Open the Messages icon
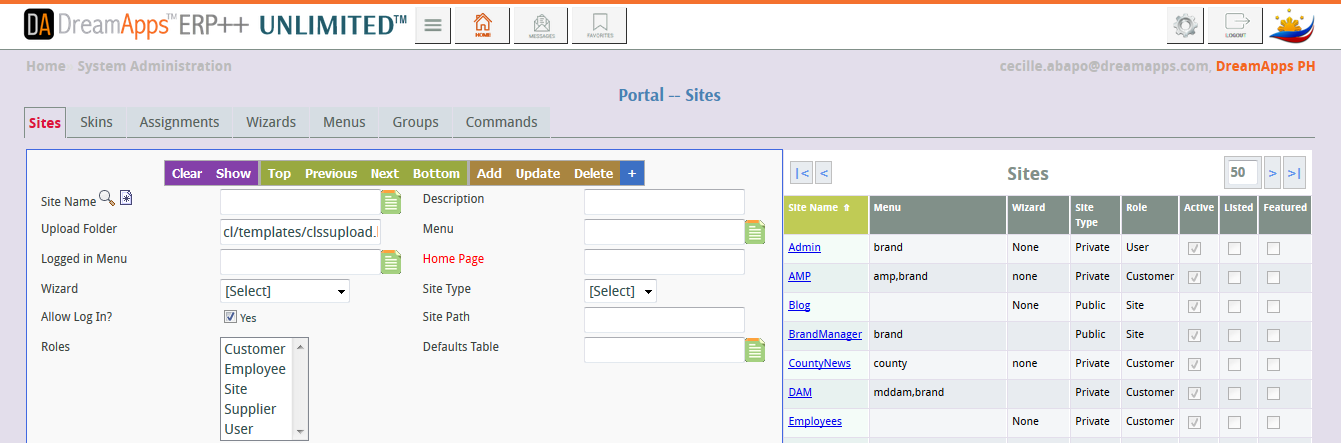The image size is (1341, 443). tap(541, 26)
